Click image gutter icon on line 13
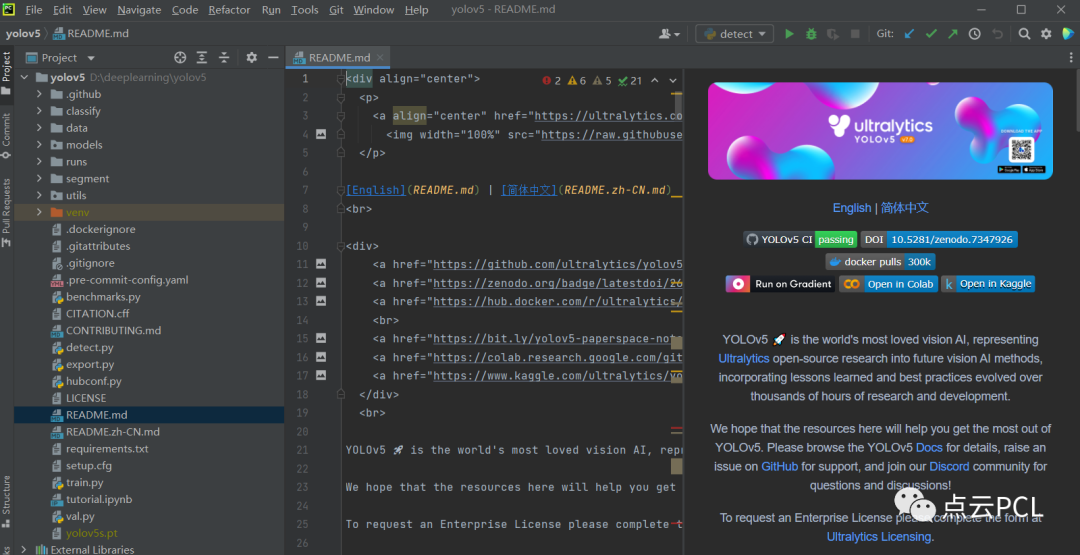Screen dimensions: 1080x555 pos(321,301)
